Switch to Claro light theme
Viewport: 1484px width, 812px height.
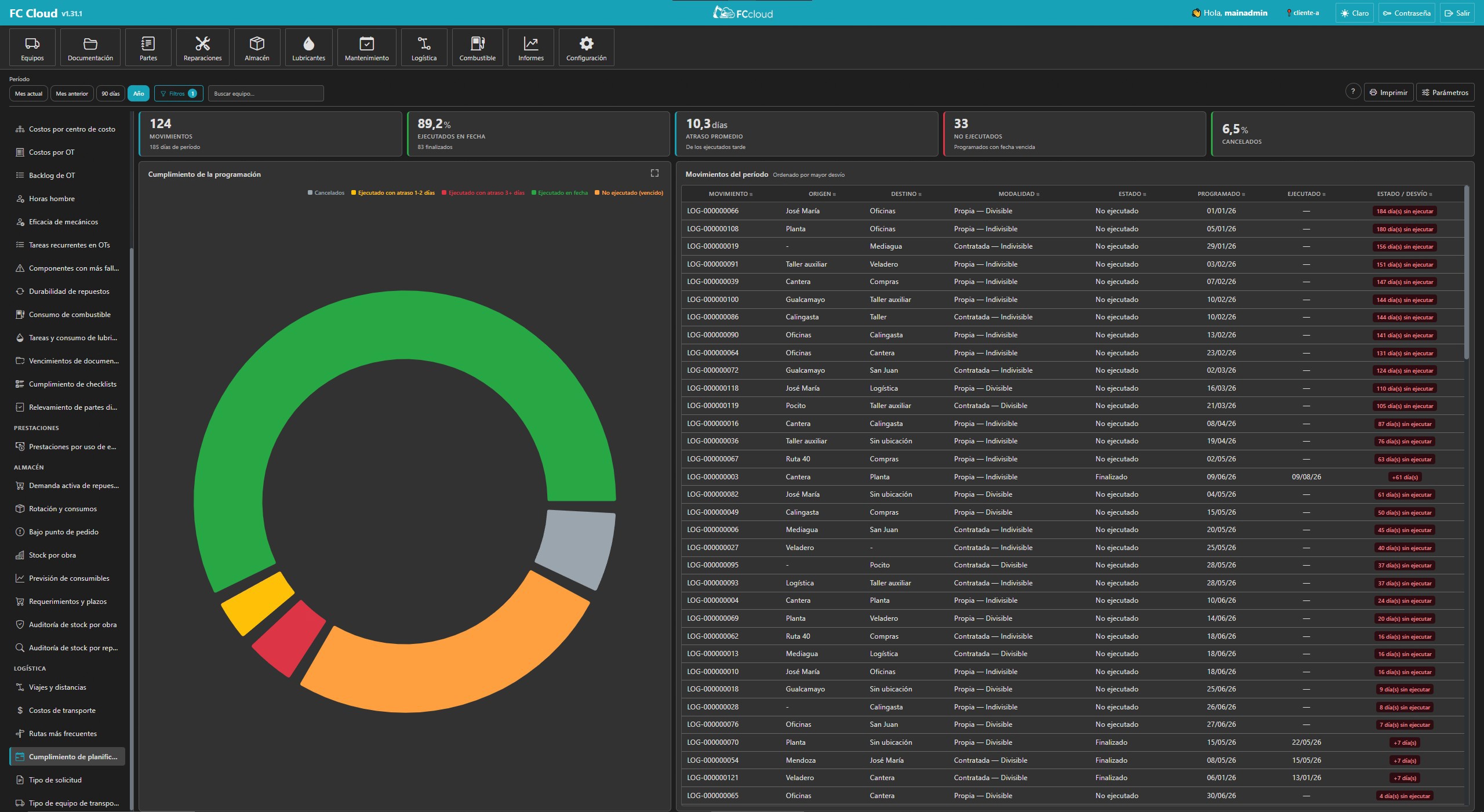pos(1354,13)
